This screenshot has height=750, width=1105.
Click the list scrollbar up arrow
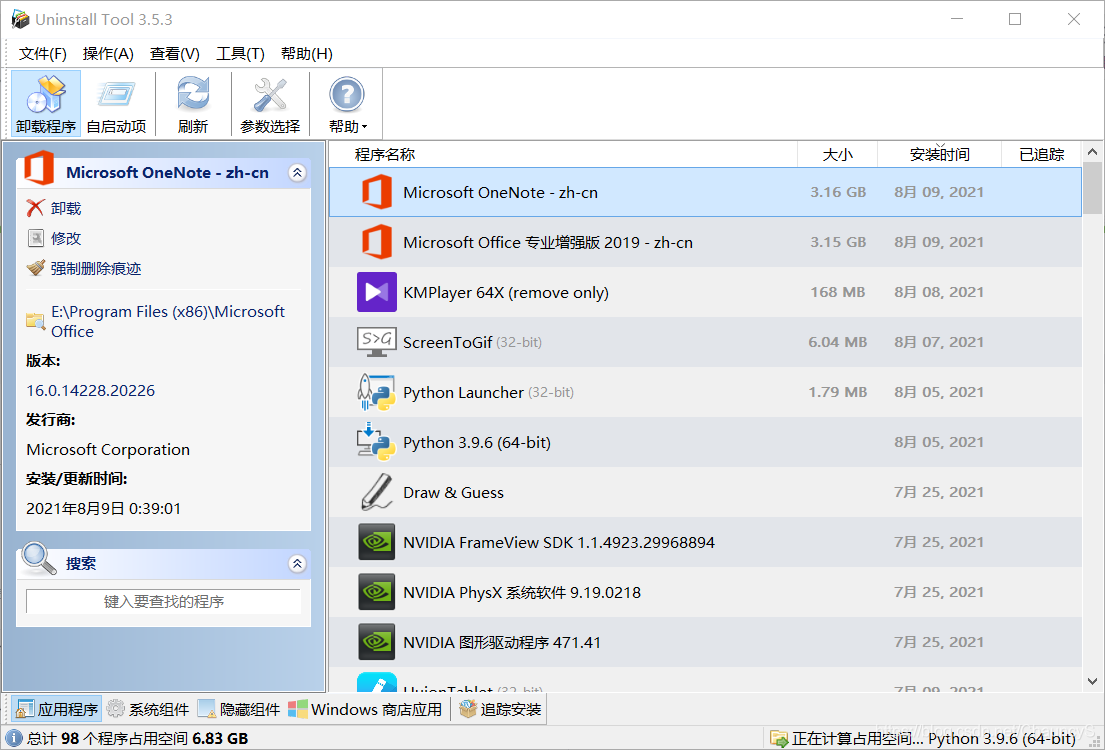click(x=1092, y=152)
